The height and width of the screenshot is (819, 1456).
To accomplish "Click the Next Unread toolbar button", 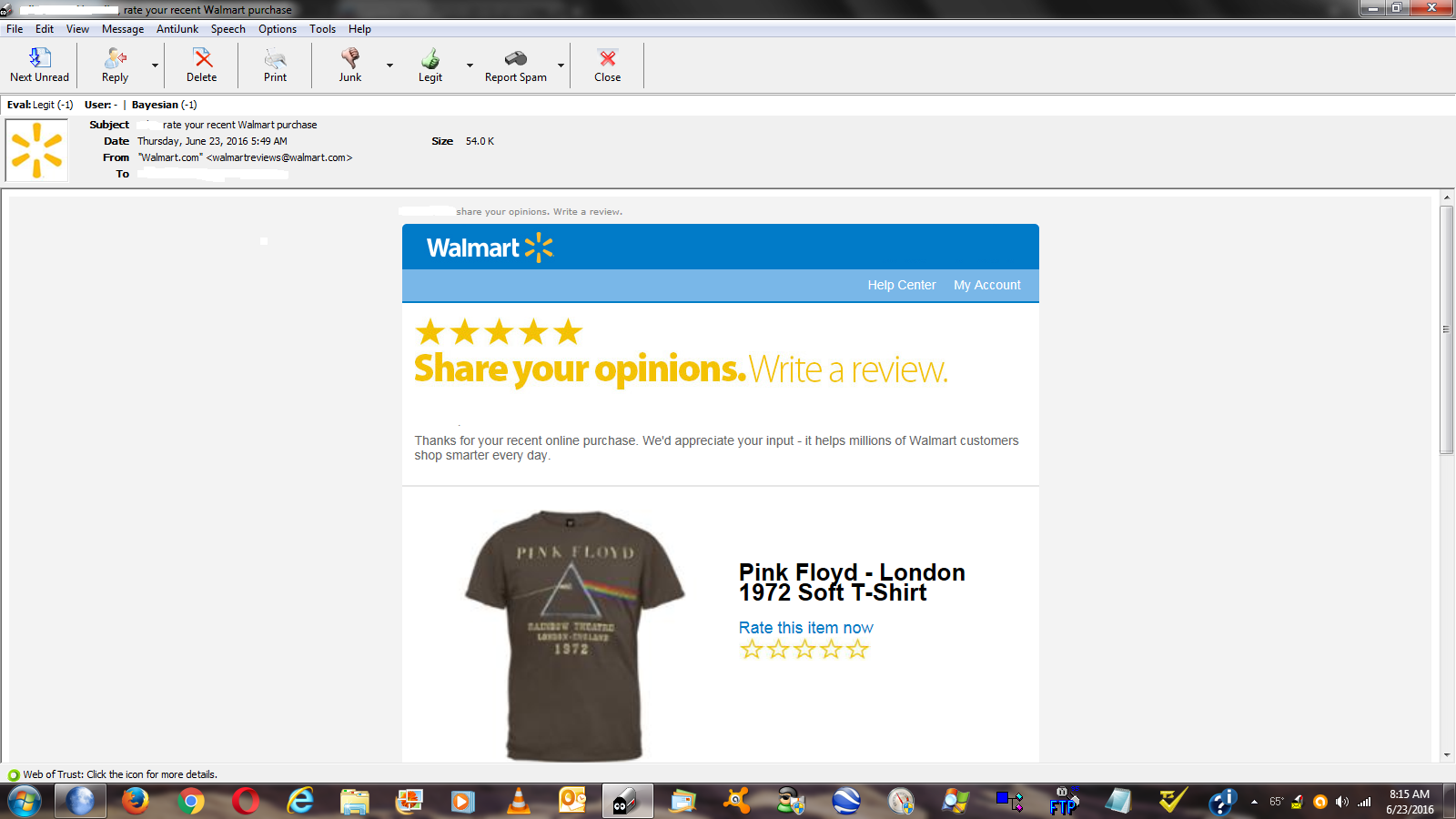I will tap(39, 66).
